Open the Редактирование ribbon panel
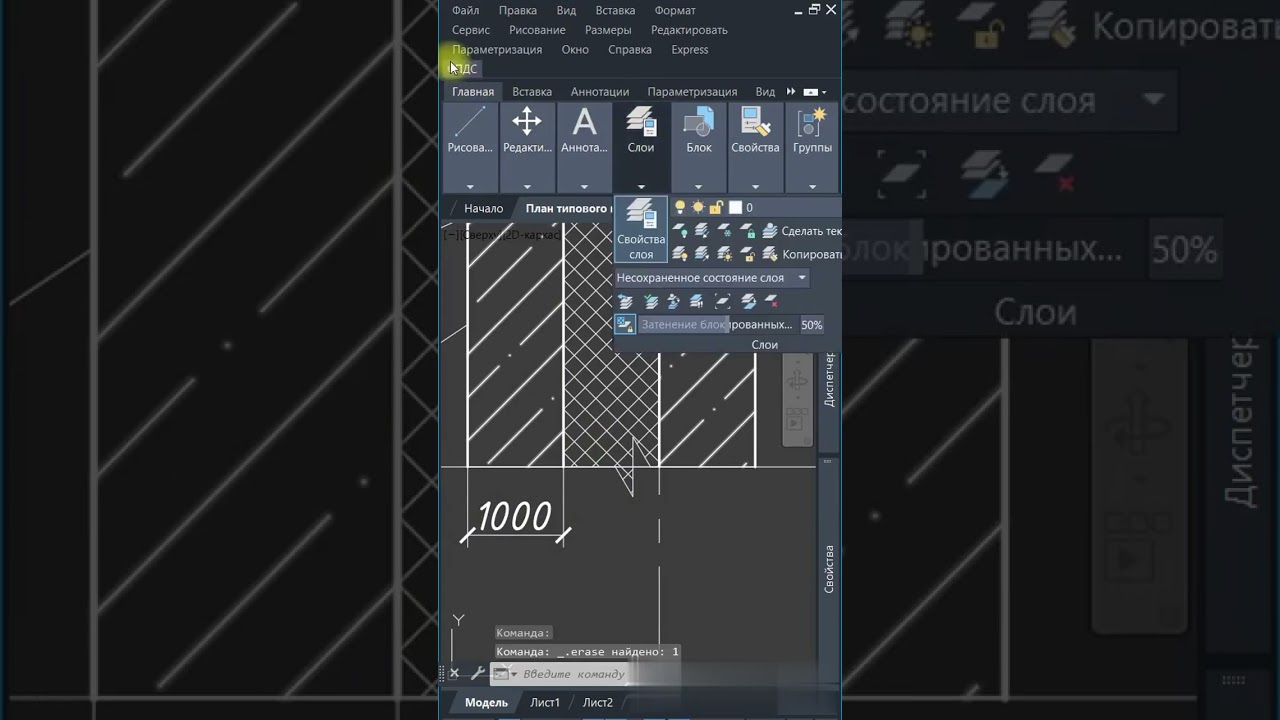1280x720 pixels. point(527,147)
